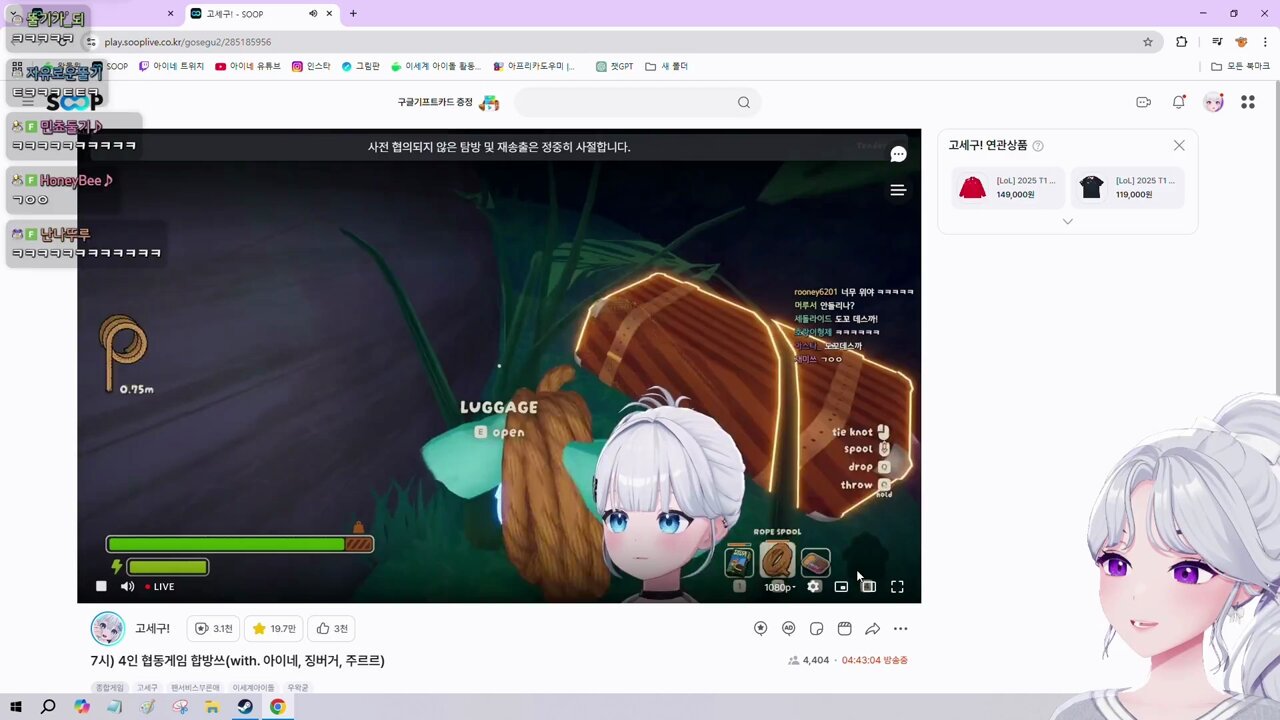
Task: Open Chrome extensions puzzle icon
Action: point(1182,42)
